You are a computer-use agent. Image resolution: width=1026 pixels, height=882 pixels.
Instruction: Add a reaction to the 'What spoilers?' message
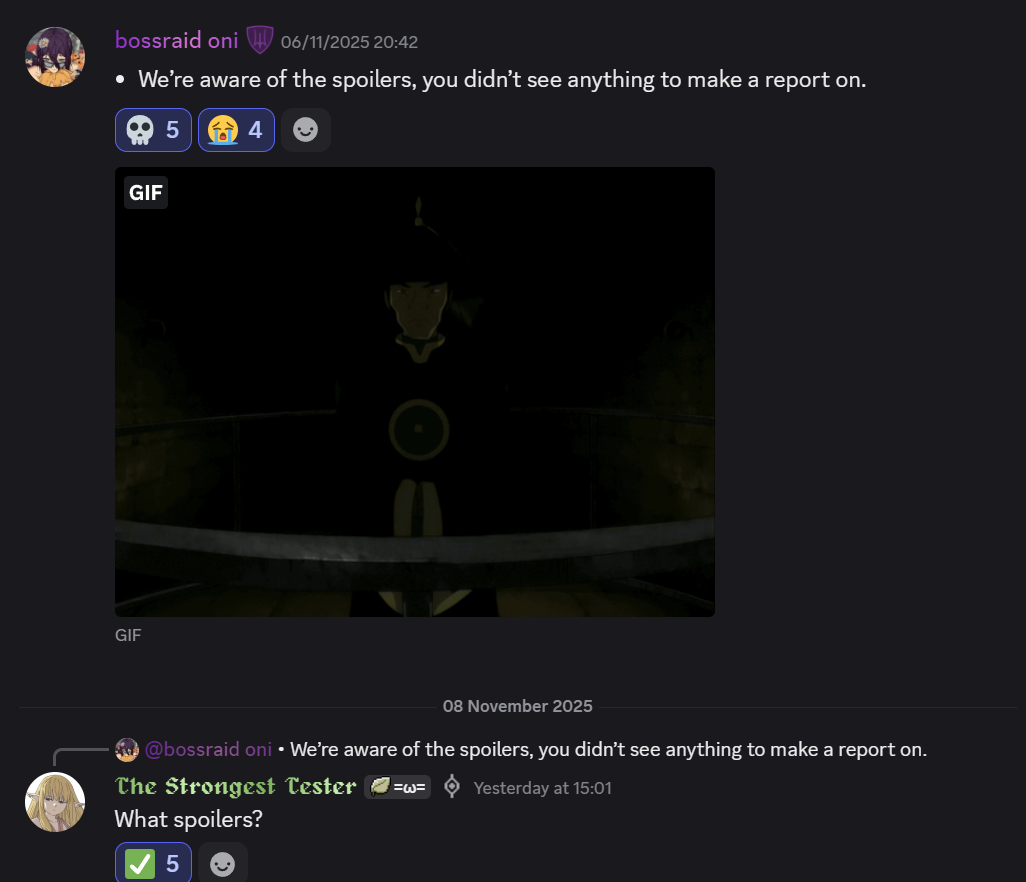point(222,863)
